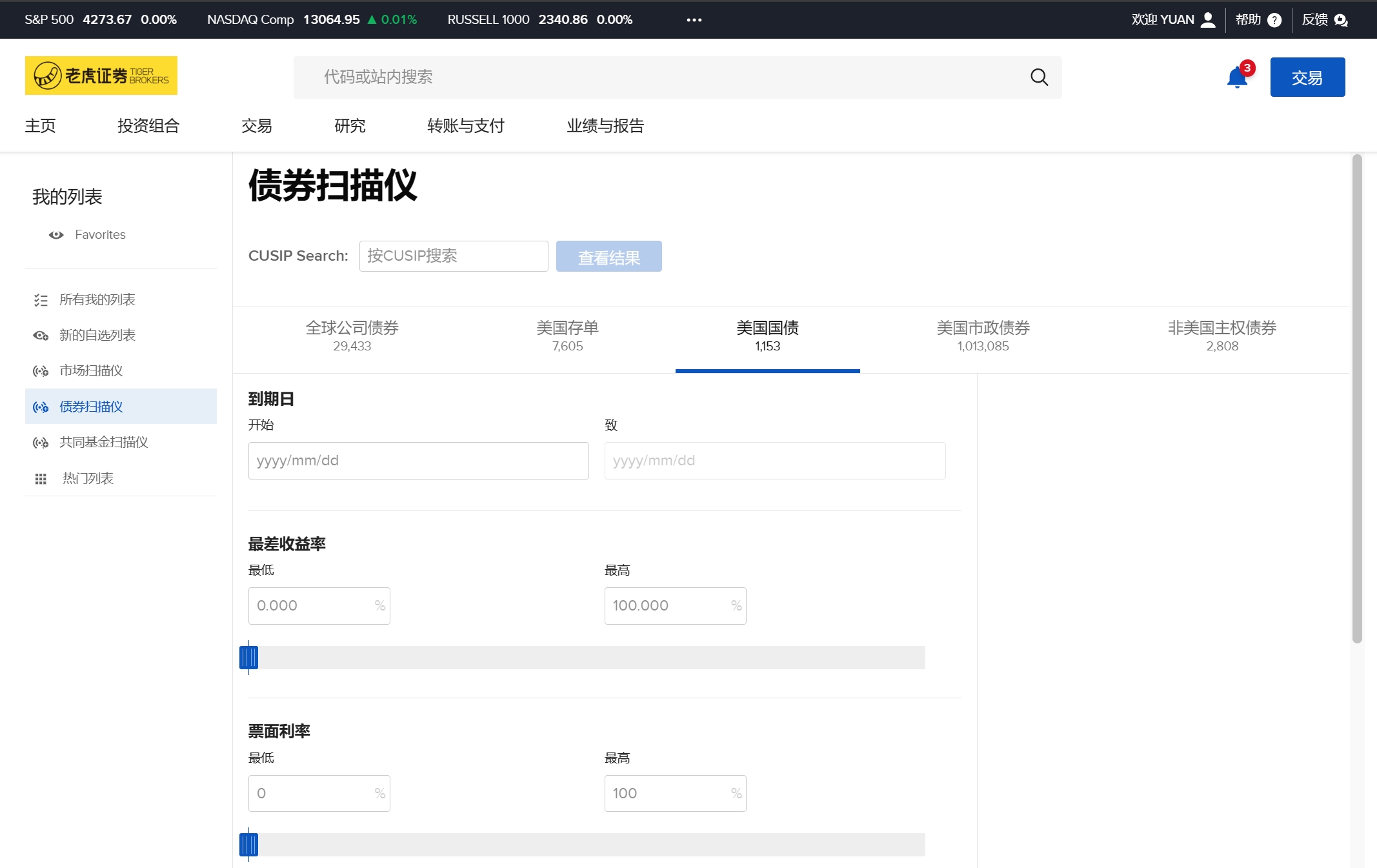1377x868 pixels.
Task: Open the Portfolio (投资组合) menu
Action: coord(148,126)
